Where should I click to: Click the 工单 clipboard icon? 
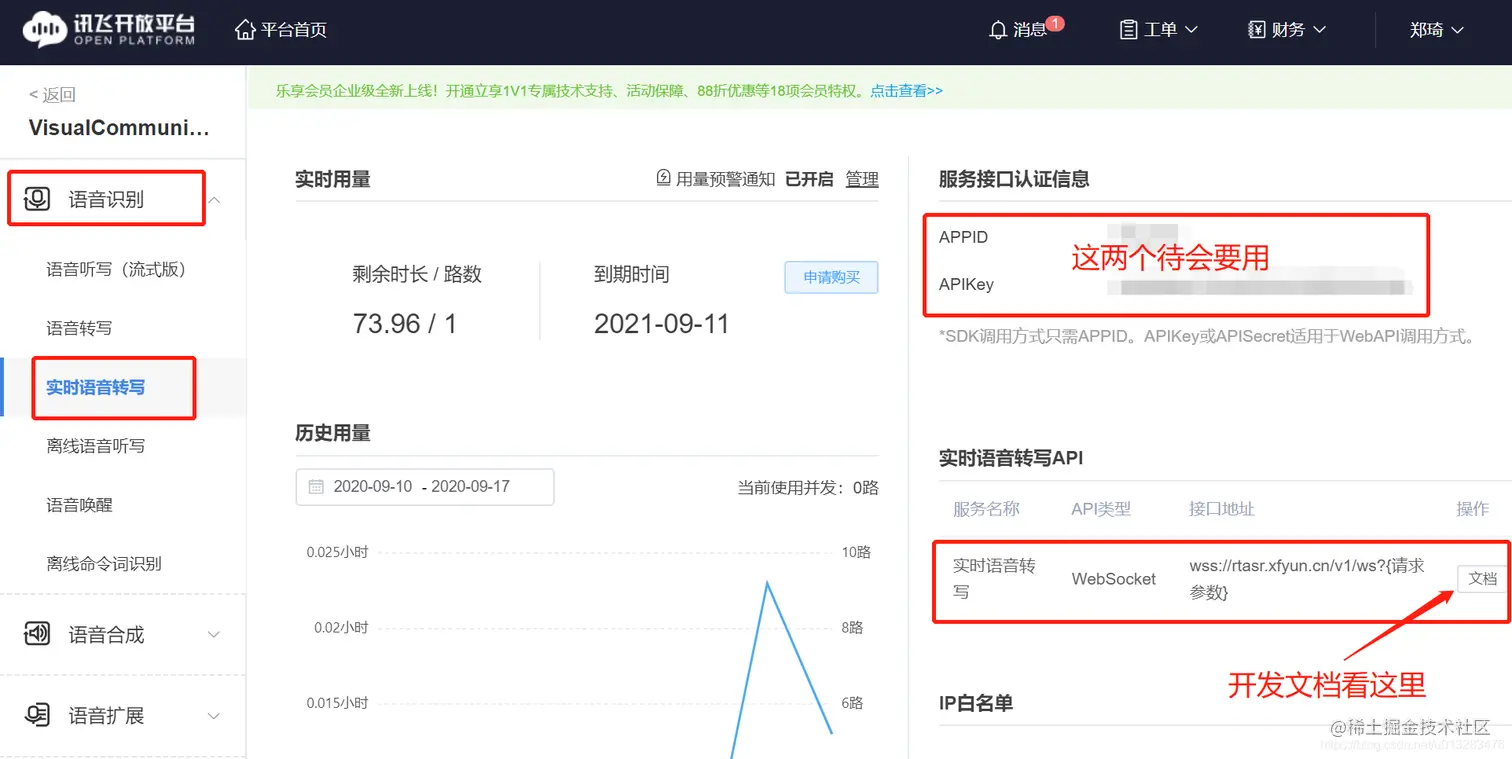[1129, 30]
